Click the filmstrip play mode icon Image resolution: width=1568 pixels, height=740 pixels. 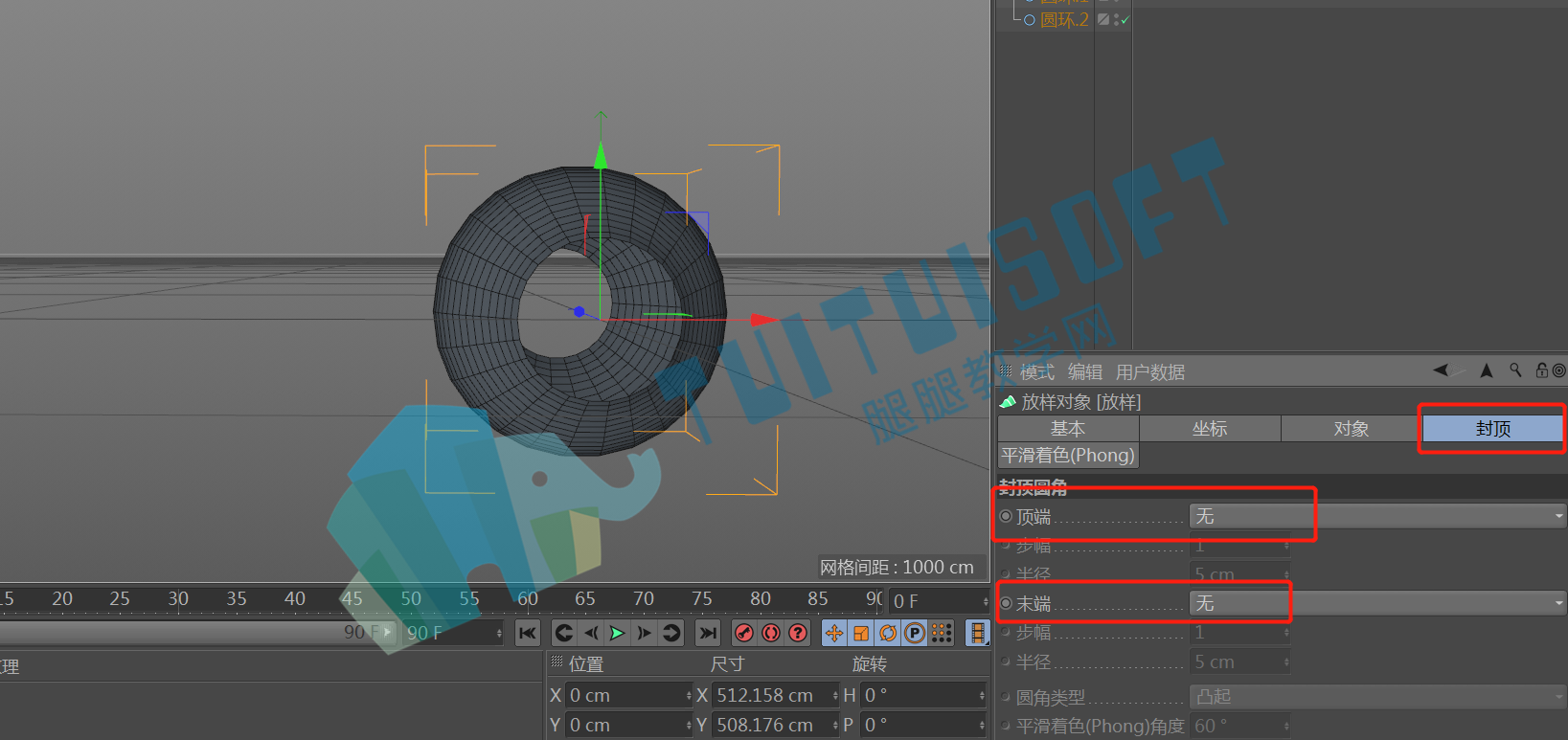(x=976, y=633)
